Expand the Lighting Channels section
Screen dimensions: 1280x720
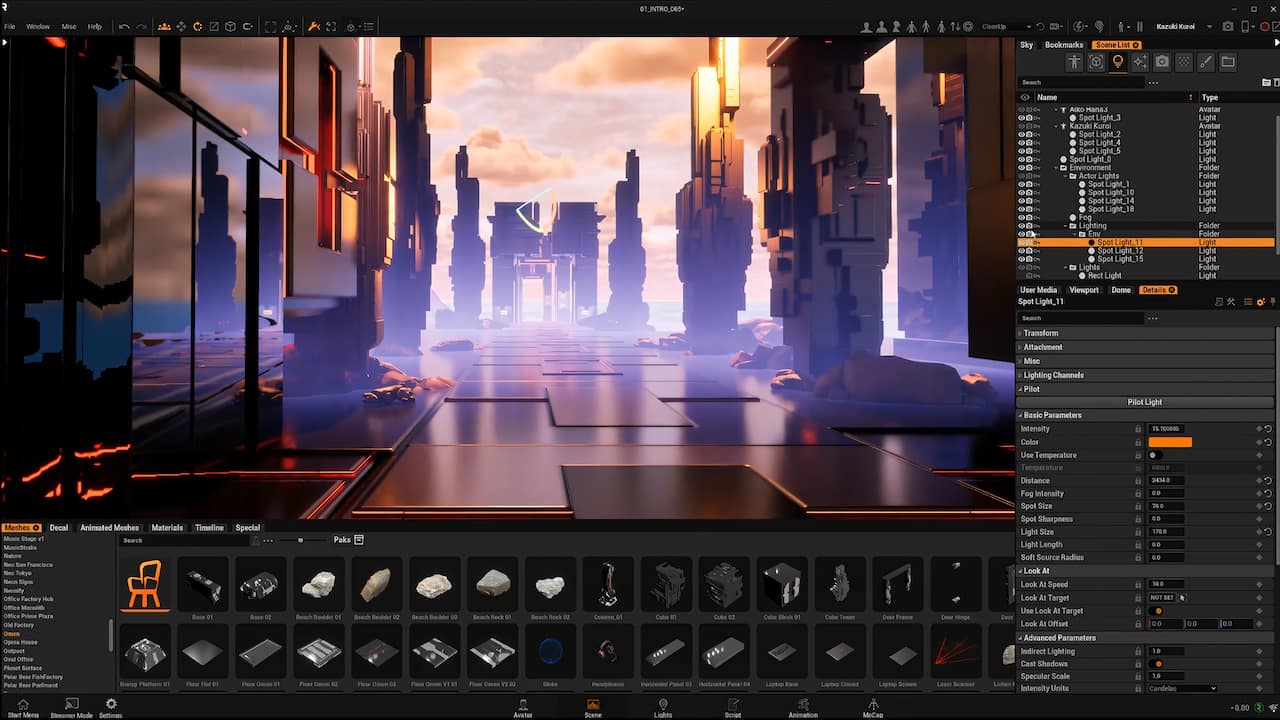tap(1146, 375)
